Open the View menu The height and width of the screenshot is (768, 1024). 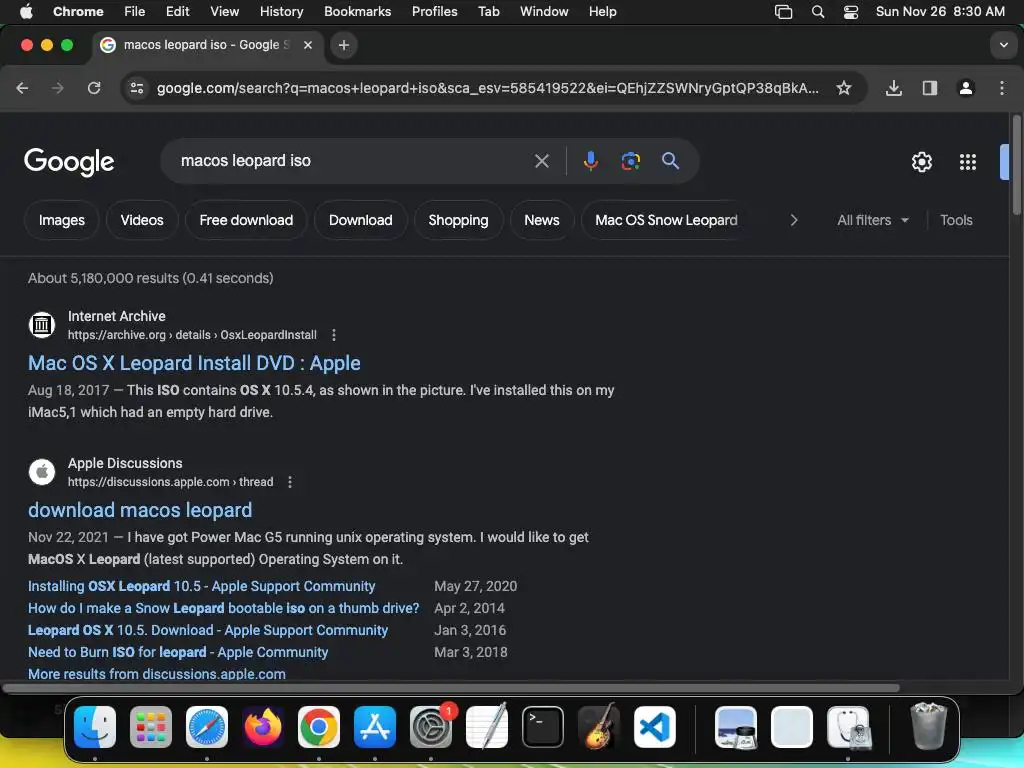(x=224, y=12)
